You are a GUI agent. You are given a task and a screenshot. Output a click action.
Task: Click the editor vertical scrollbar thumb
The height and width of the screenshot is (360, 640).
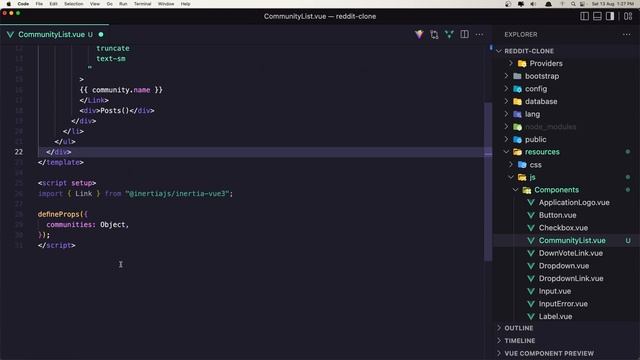[x=488, y=182]
